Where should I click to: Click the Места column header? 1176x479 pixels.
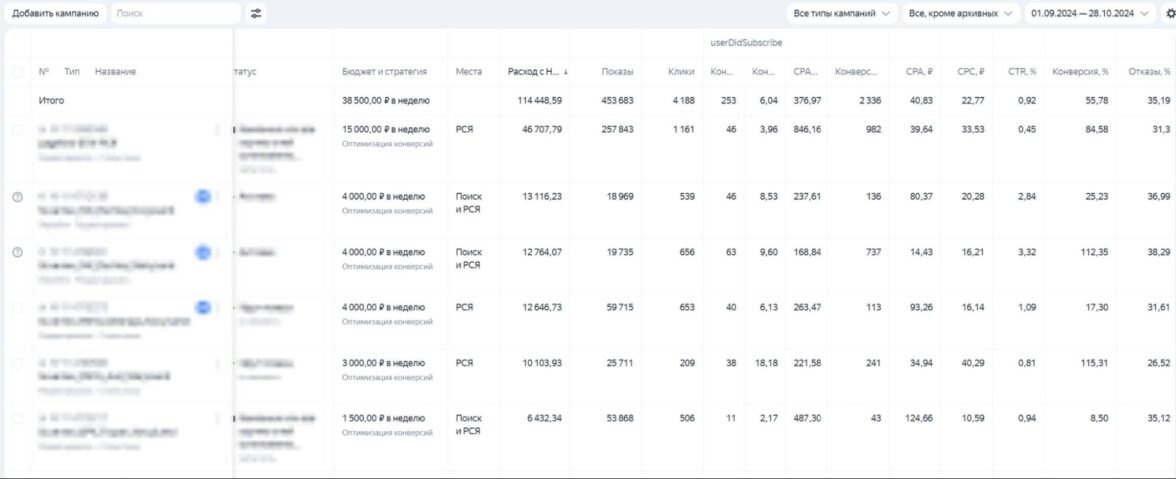(469, 72)
